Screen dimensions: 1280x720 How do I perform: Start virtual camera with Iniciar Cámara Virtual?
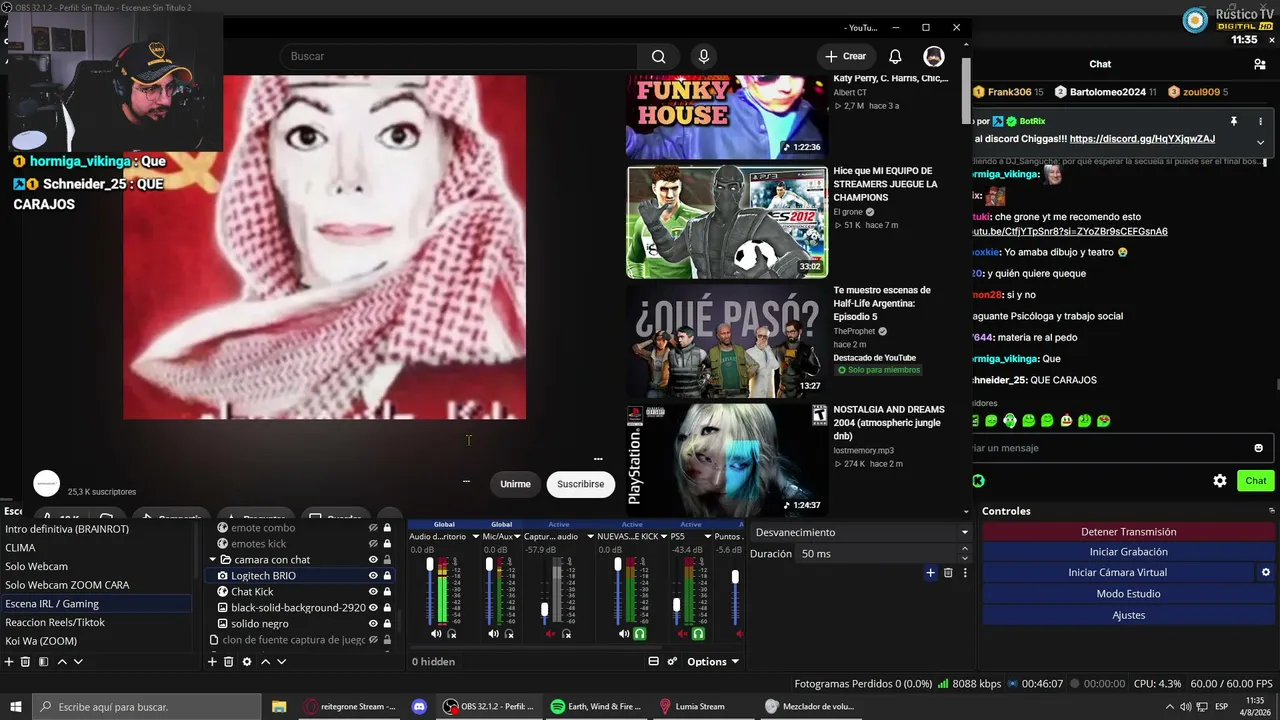click(1118, 573)
